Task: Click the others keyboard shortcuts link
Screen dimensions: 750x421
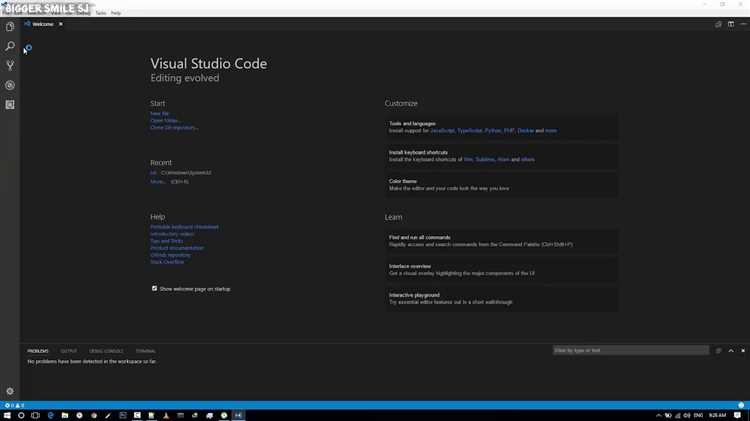Action: point(528,159)
